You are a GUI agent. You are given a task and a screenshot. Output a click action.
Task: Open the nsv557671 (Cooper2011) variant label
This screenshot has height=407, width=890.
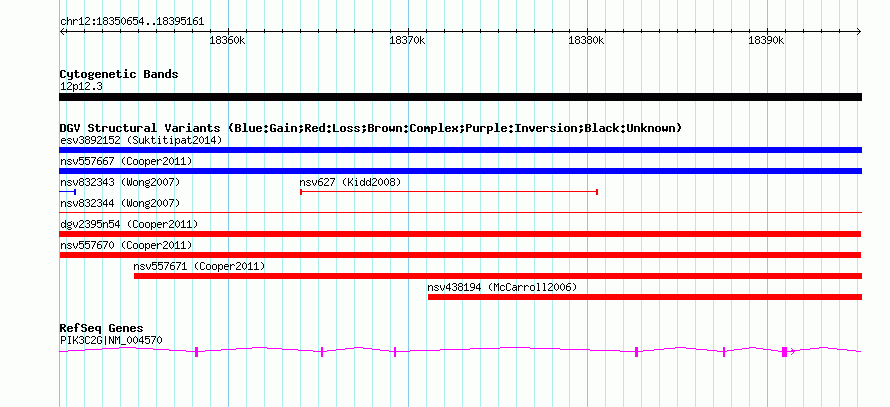coord(199,266)
